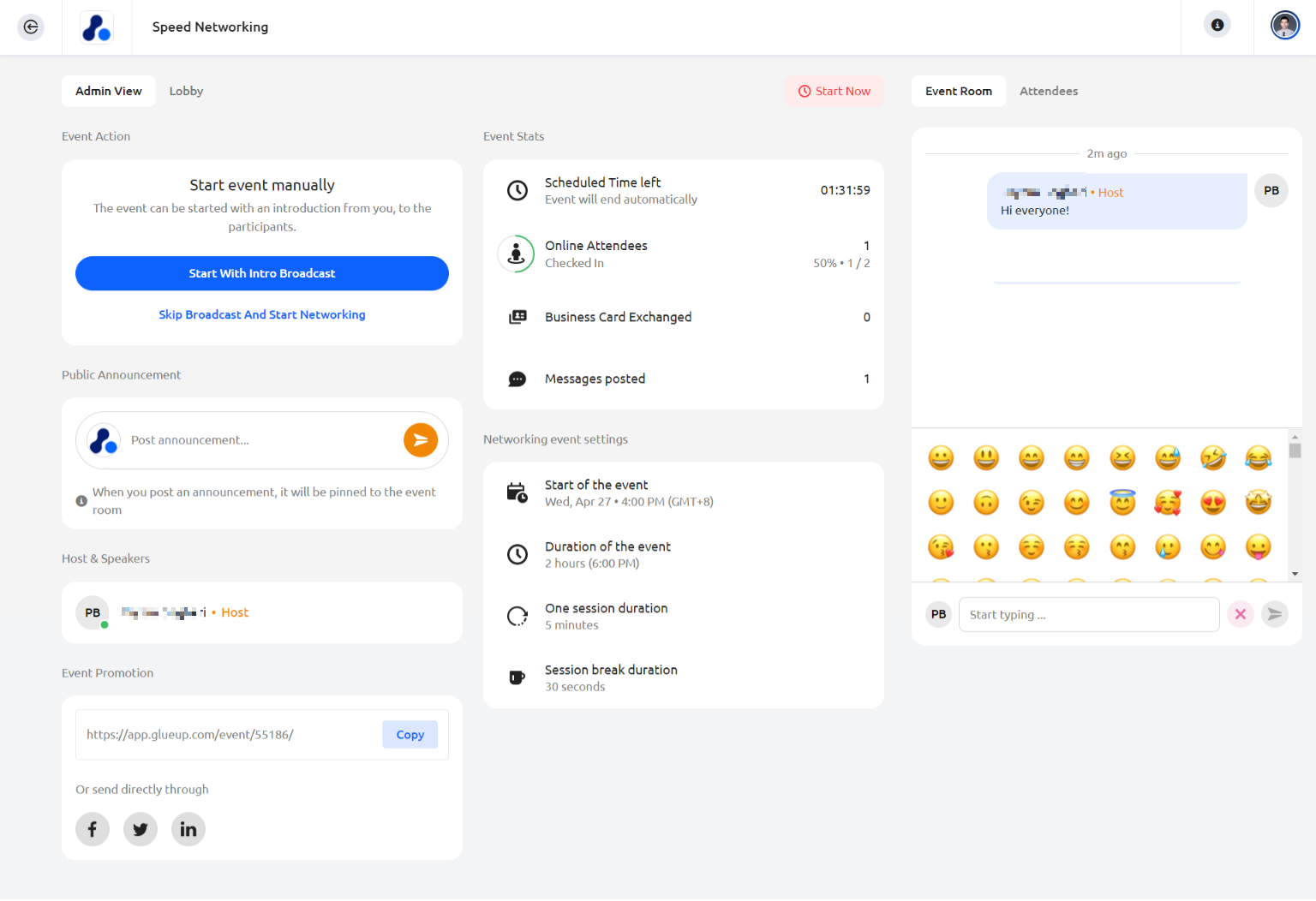Click the back arrow icon in header
This screenshot has width=1316, height=901.
31,27
